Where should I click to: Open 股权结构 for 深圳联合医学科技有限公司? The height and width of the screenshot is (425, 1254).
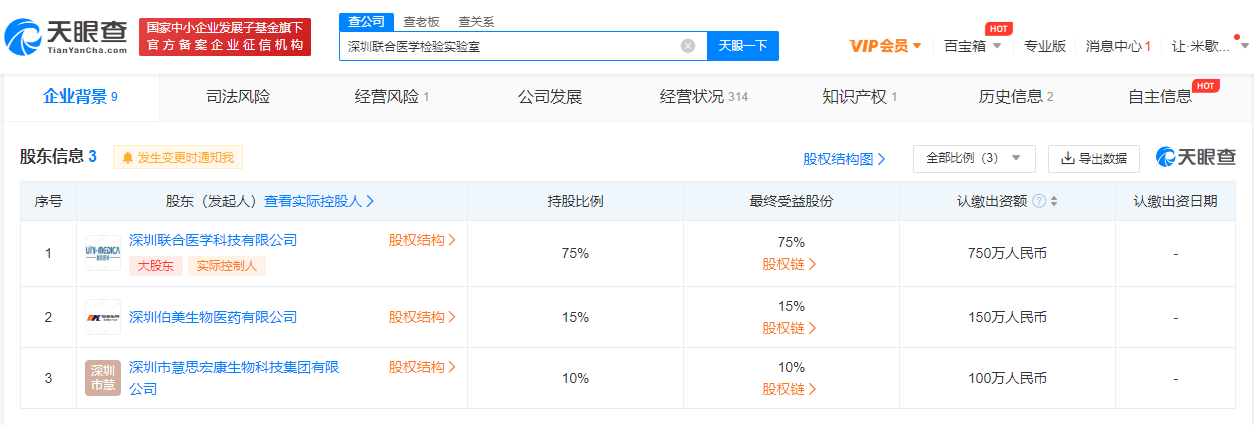pyautogui.click(x=422, y=240)
